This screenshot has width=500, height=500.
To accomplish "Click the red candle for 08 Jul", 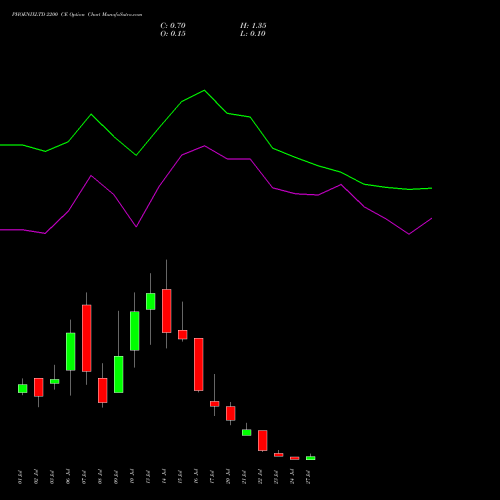I will pos(103,390).
